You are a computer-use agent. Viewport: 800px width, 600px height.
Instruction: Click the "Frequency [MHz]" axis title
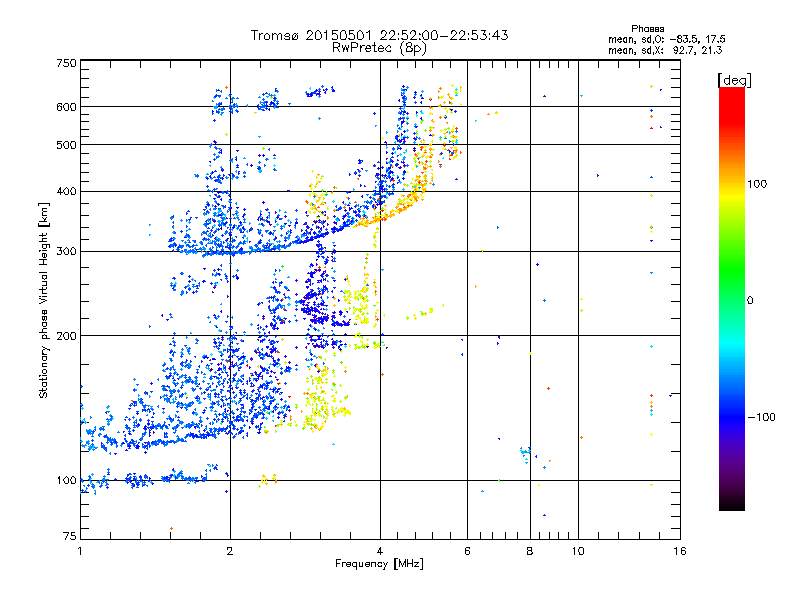click(379, 564)
